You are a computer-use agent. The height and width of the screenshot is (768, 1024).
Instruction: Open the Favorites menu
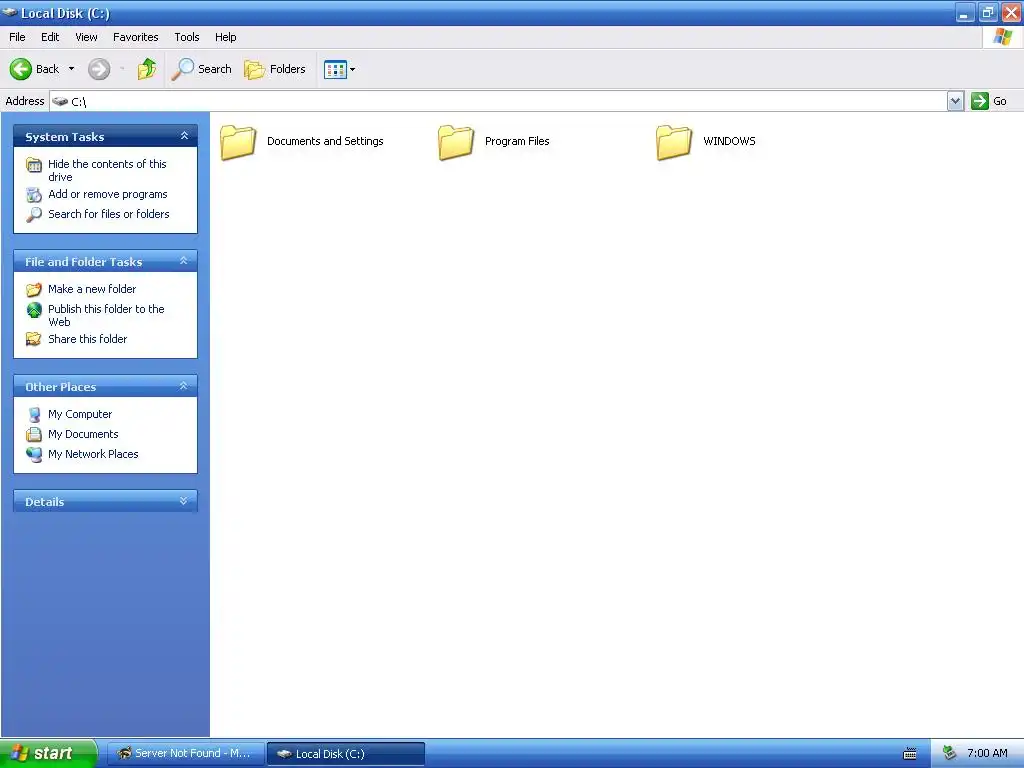click(136, 37)
